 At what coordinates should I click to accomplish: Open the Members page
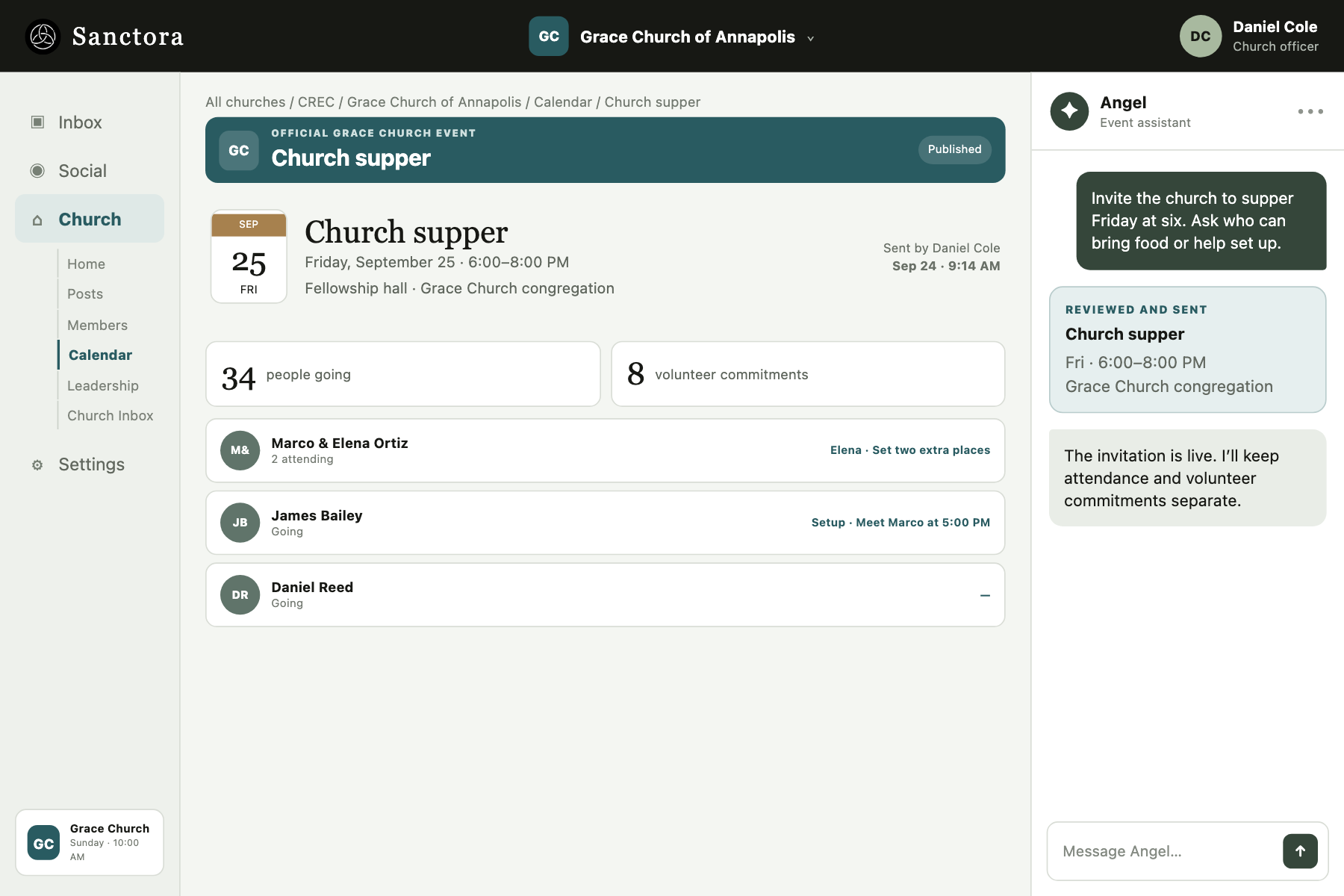click(97, 325)
